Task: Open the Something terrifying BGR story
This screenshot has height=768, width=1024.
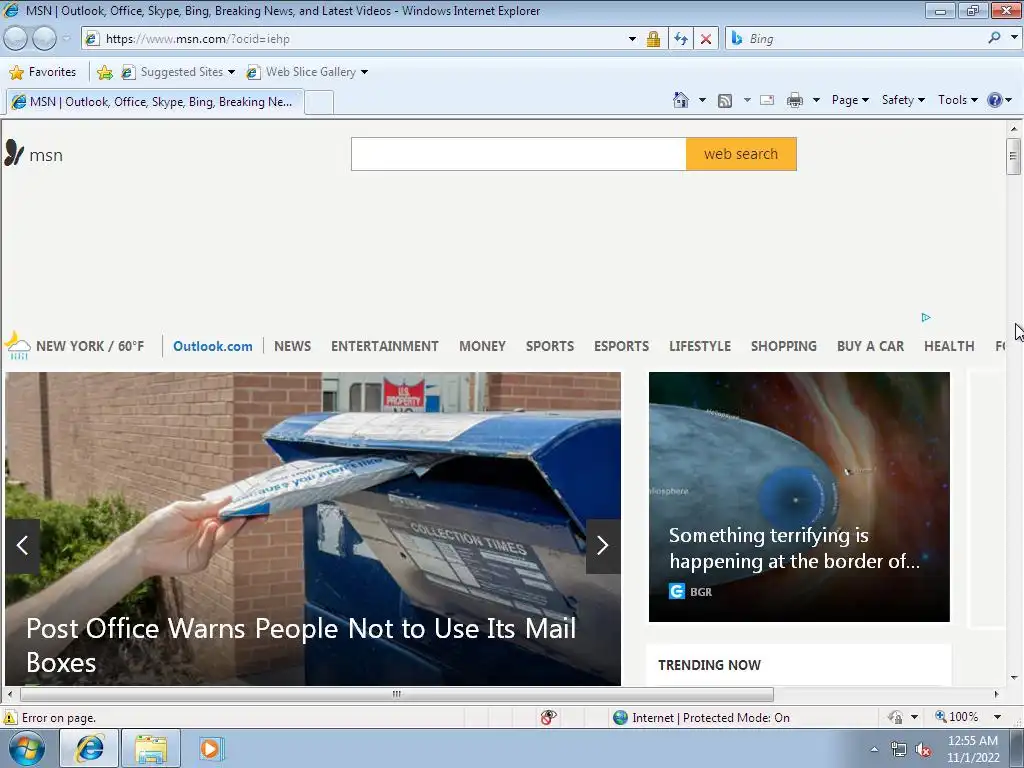Action: point(794,548)
